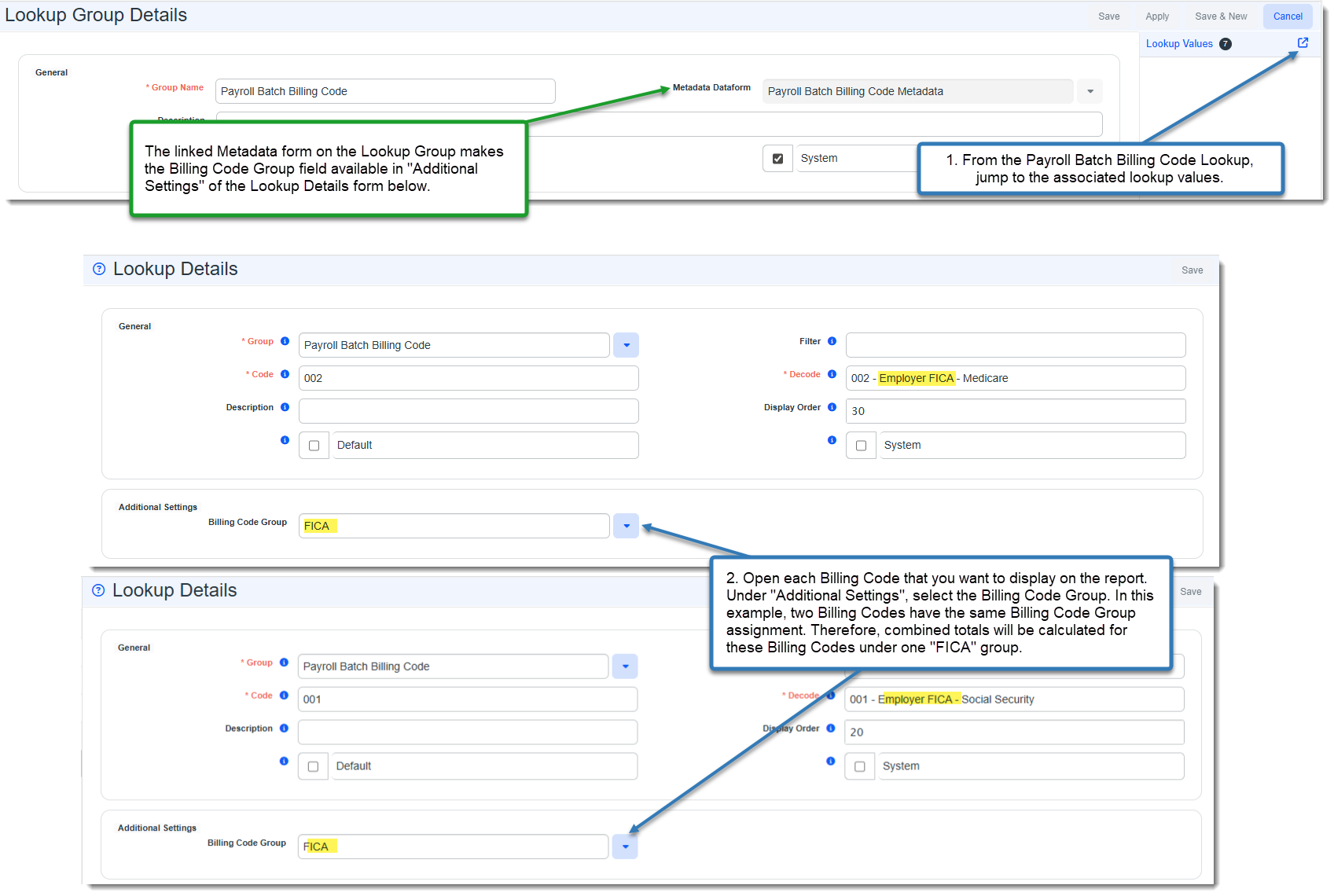Open the Lookup Values tab

[x=1178, y=44]
